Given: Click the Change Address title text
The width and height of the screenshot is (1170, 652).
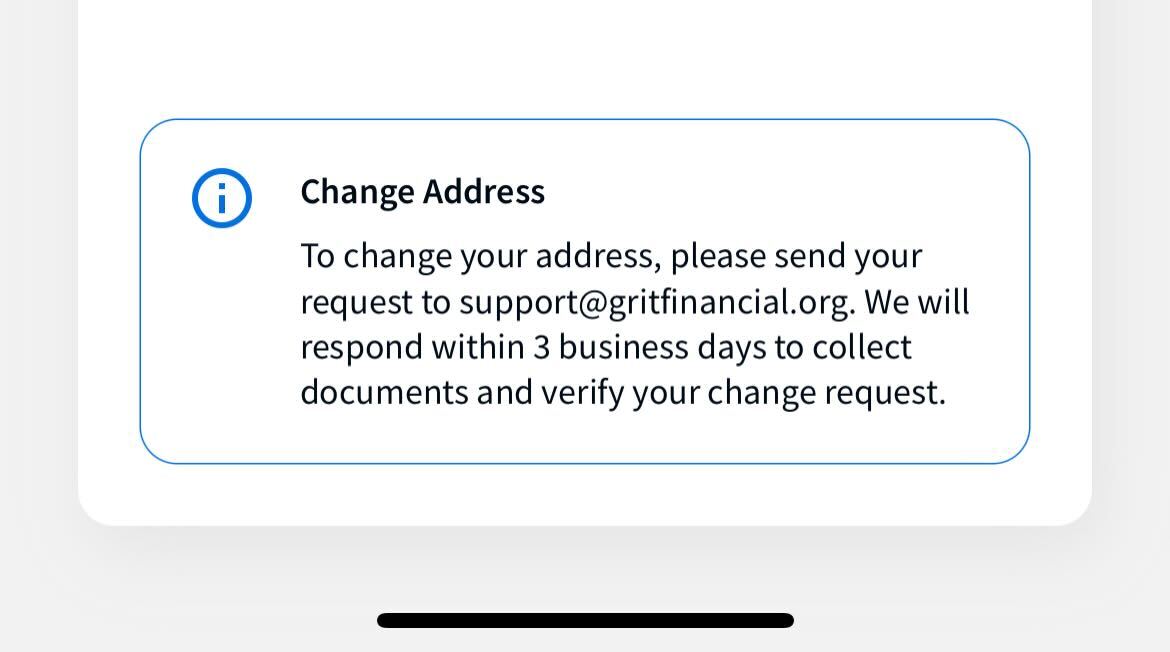Looking at the screenshot, I should click(423, 191).
